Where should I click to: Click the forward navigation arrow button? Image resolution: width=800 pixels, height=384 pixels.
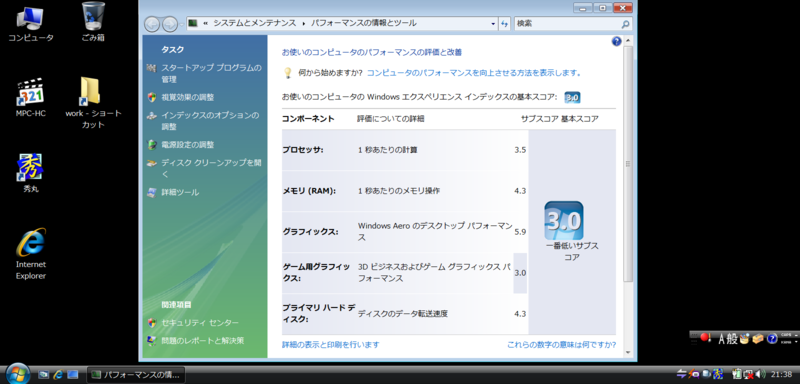coord(169,23)
